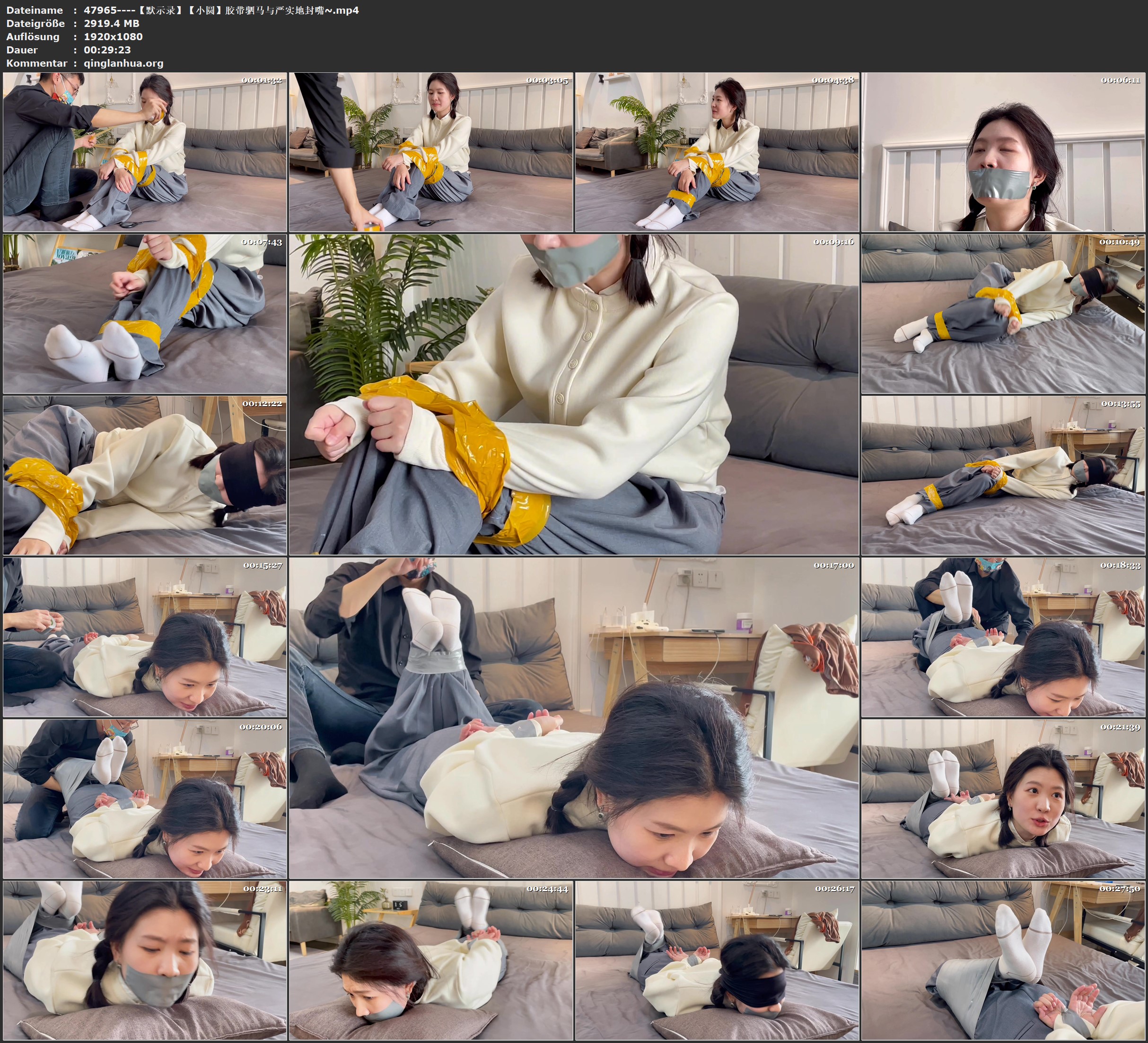The width and height of the screenshot is (1148, 1043).
Task: Select the thumbnail at 00:23:11
Action: pos(145,960)
